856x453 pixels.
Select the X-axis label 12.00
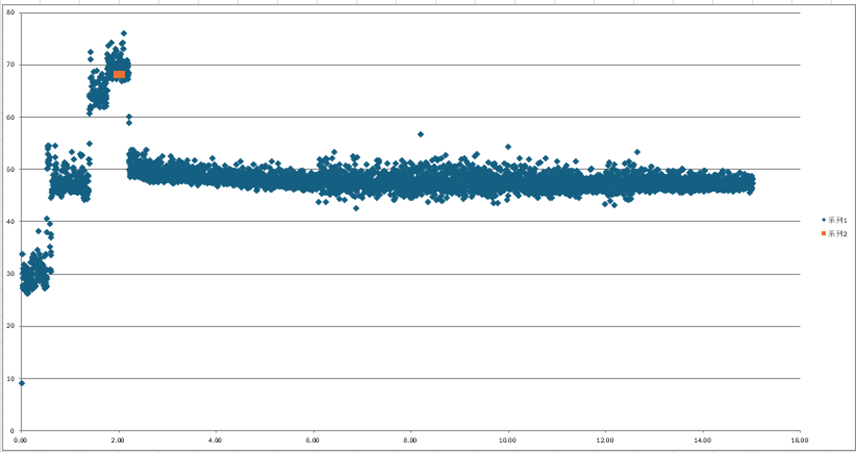(x=605, y=439)
